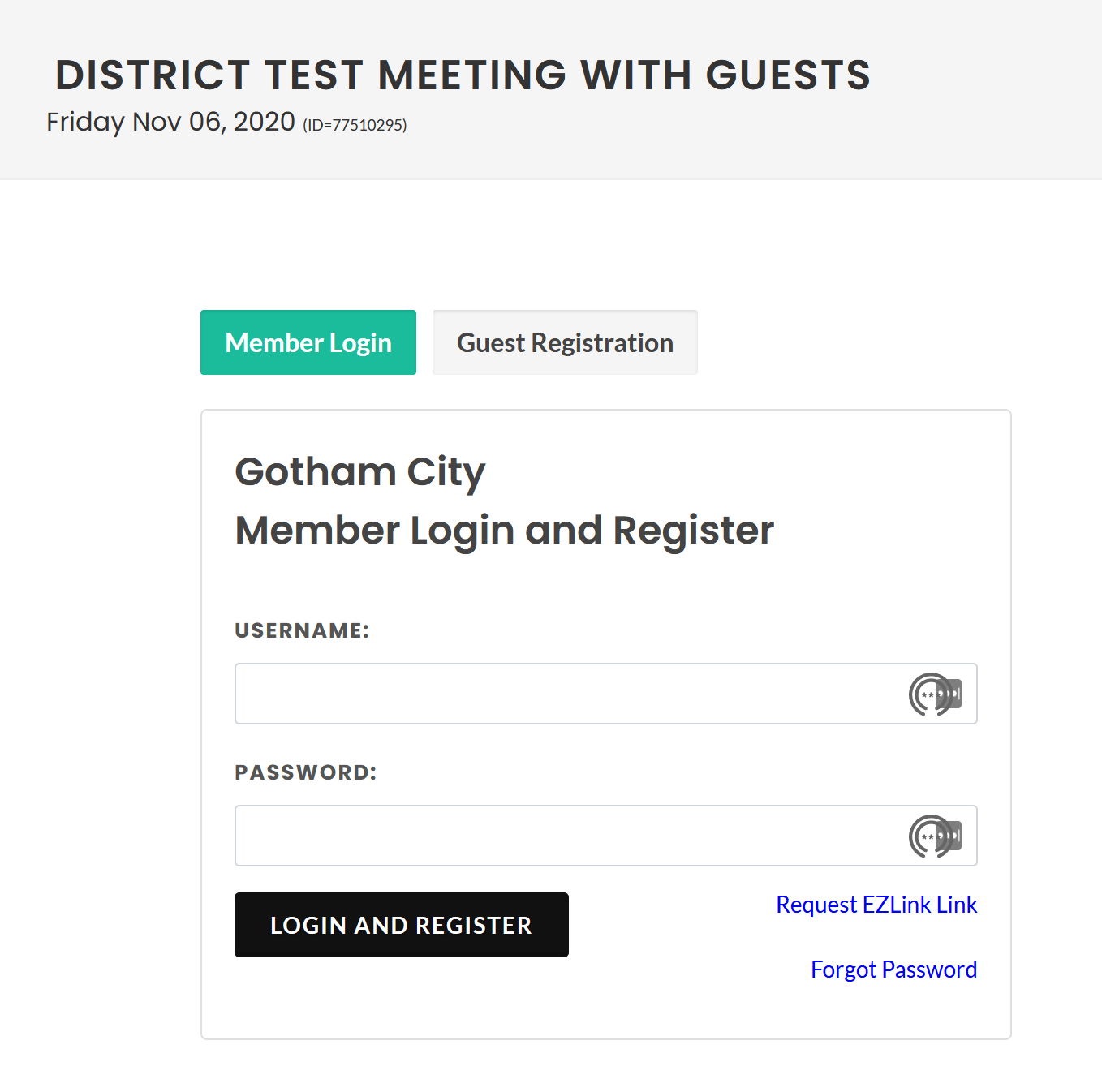The image size is (1102, 1092).
Task: Click the word GUESTS in the page title
Action: pyautogui.click(x=788, y=75)
